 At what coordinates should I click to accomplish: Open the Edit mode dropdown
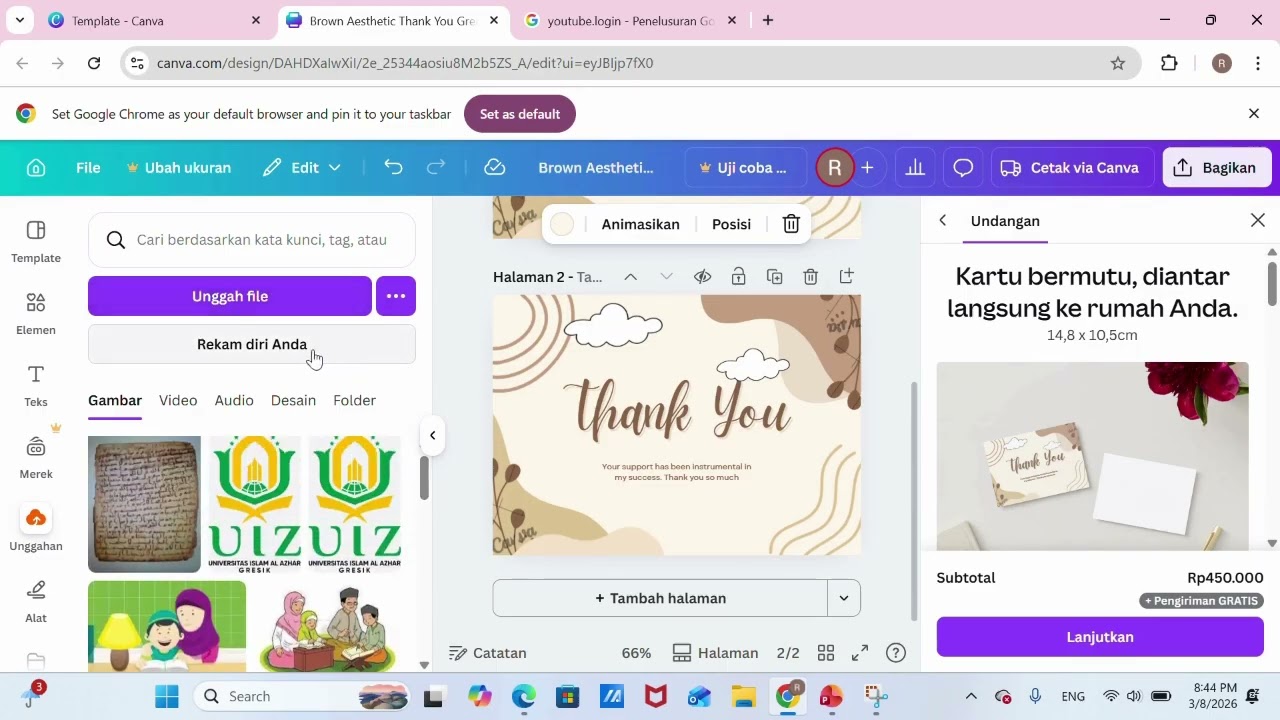point(302,168)
